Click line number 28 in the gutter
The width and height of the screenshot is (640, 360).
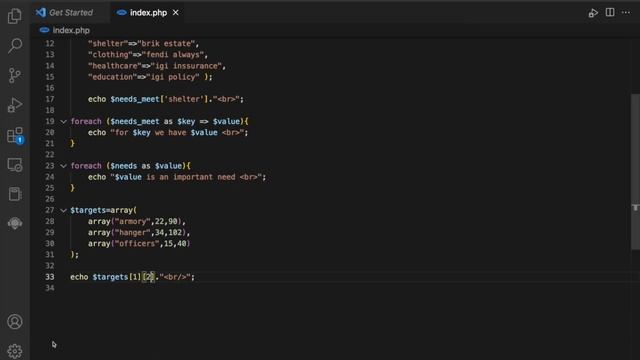click(49, 221)
